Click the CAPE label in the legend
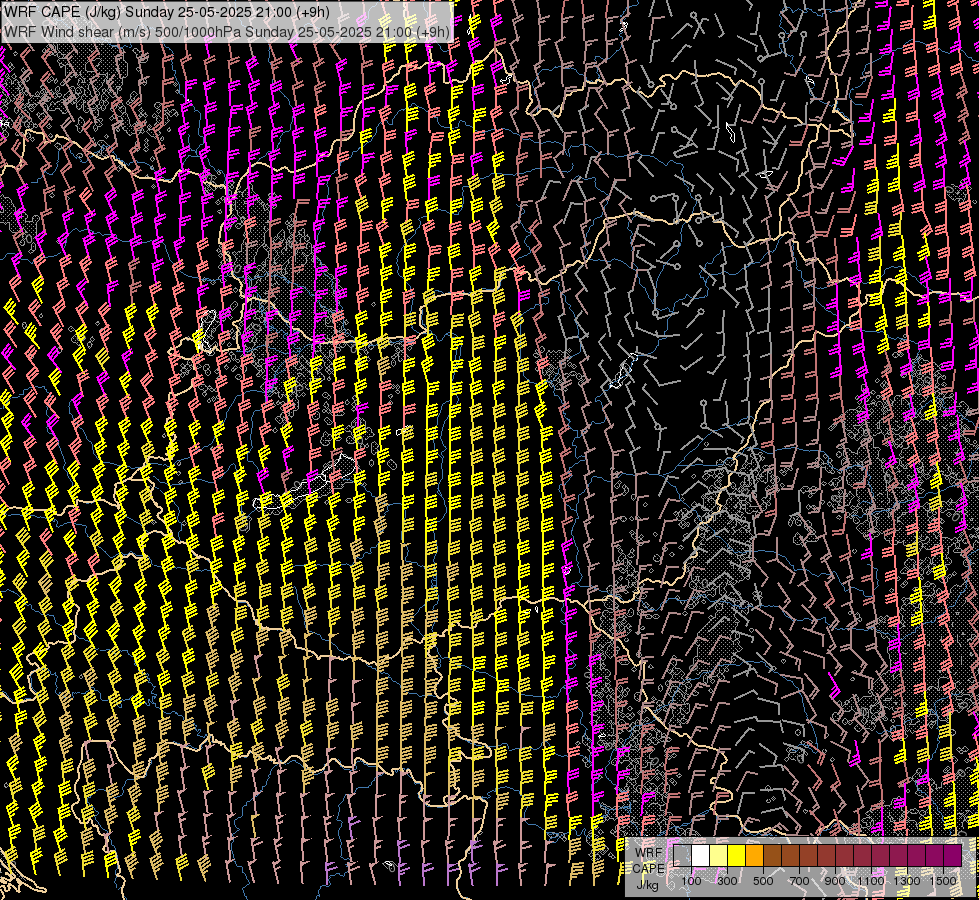This screenshot has height=900, width=979. click(648, 869)
